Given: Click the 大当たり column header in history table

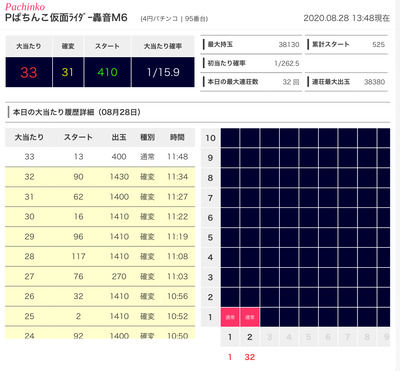Looking at the screenshot, I should (29, 137).
